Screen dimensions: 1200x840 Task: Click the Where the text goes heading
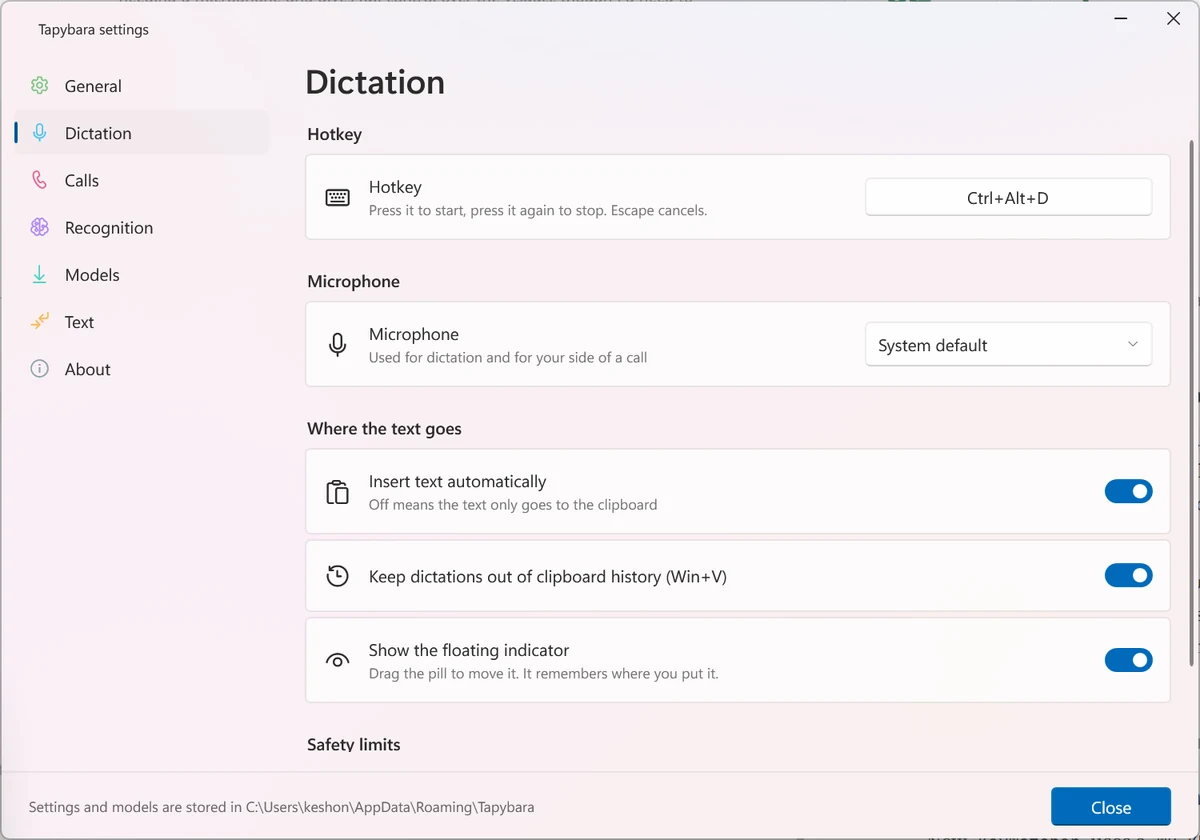pos(385,428)
